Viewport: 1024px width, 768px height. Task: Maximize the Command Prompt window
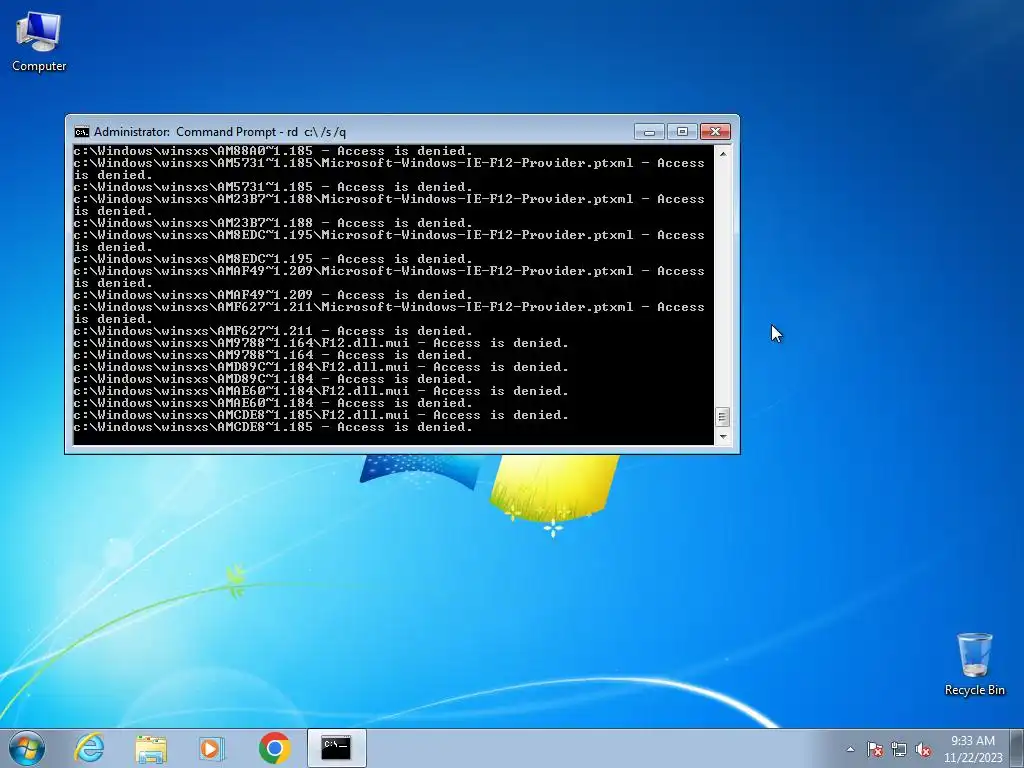click(682, 132)
